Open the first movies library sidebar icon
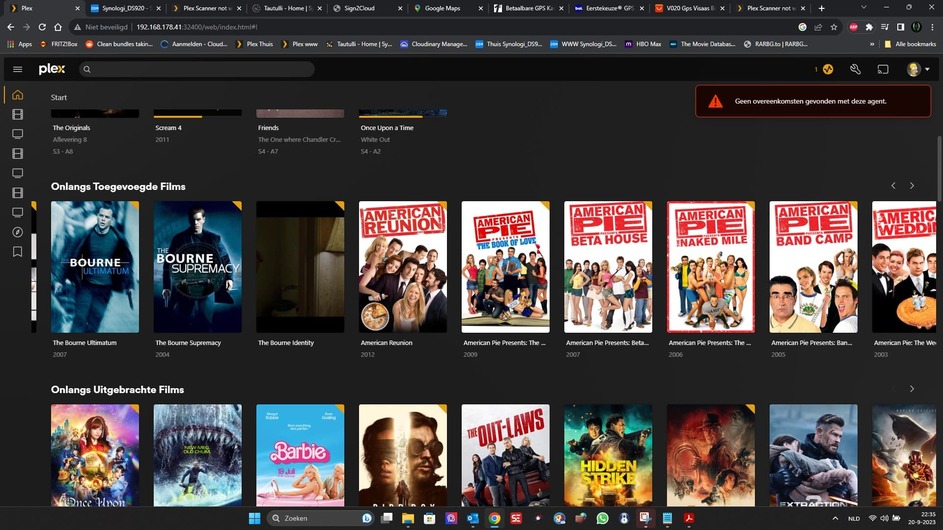The width and height of the screenshot is (943, 530). click(17, 114)
